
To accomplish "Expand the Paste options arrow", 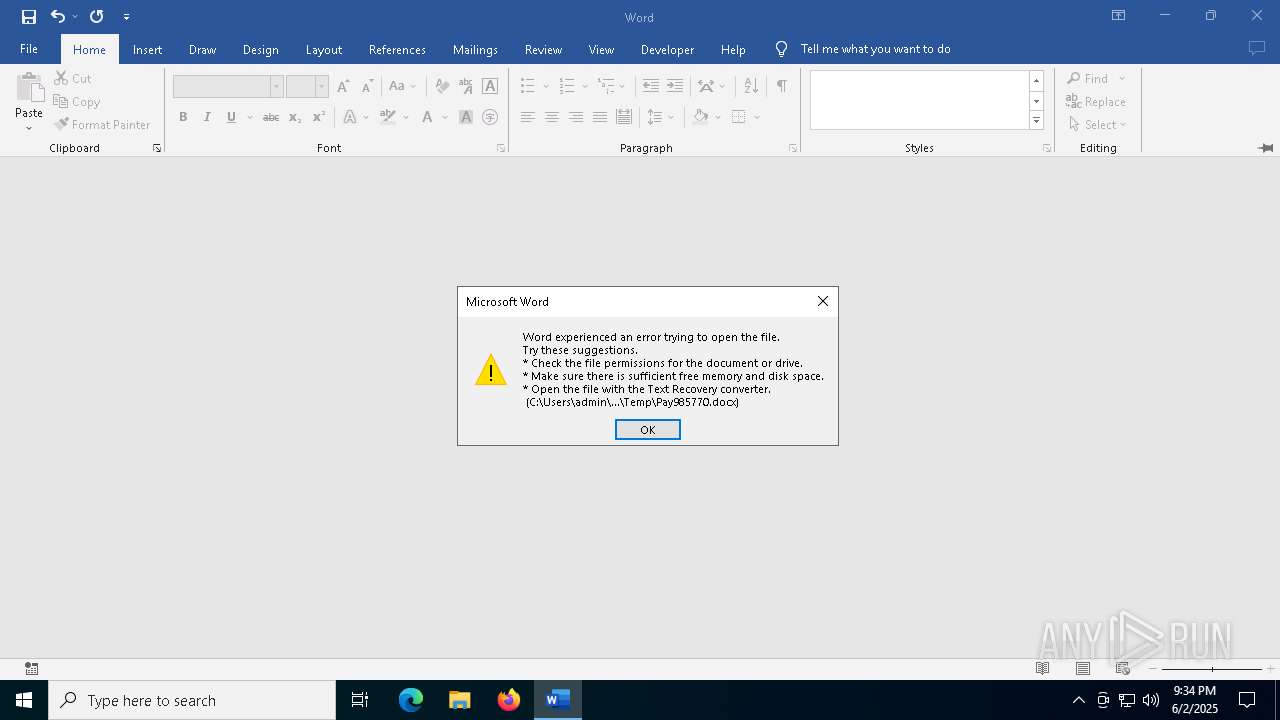I will [29, 128].
